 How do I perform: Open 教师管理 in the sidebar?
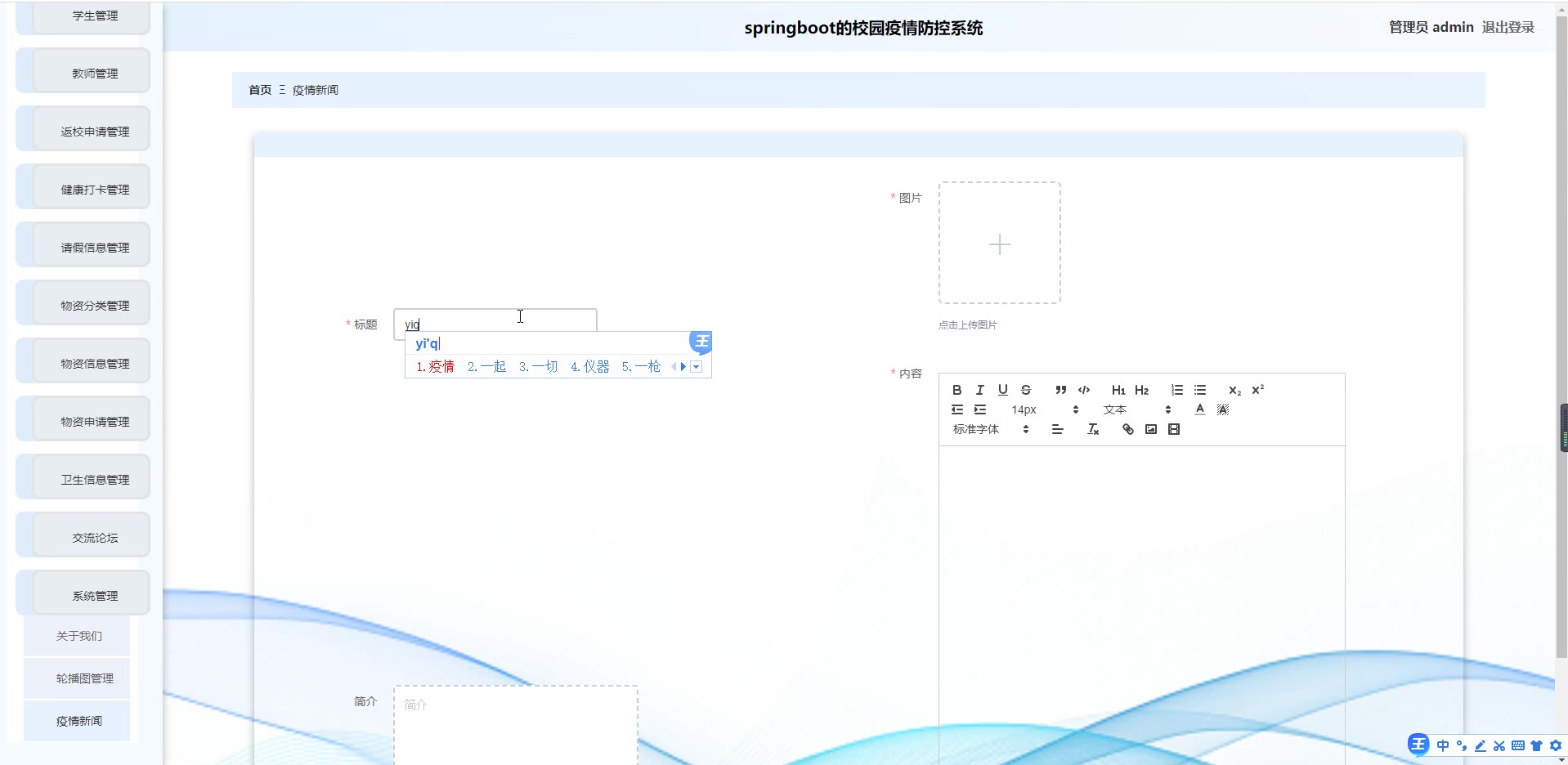83,70
